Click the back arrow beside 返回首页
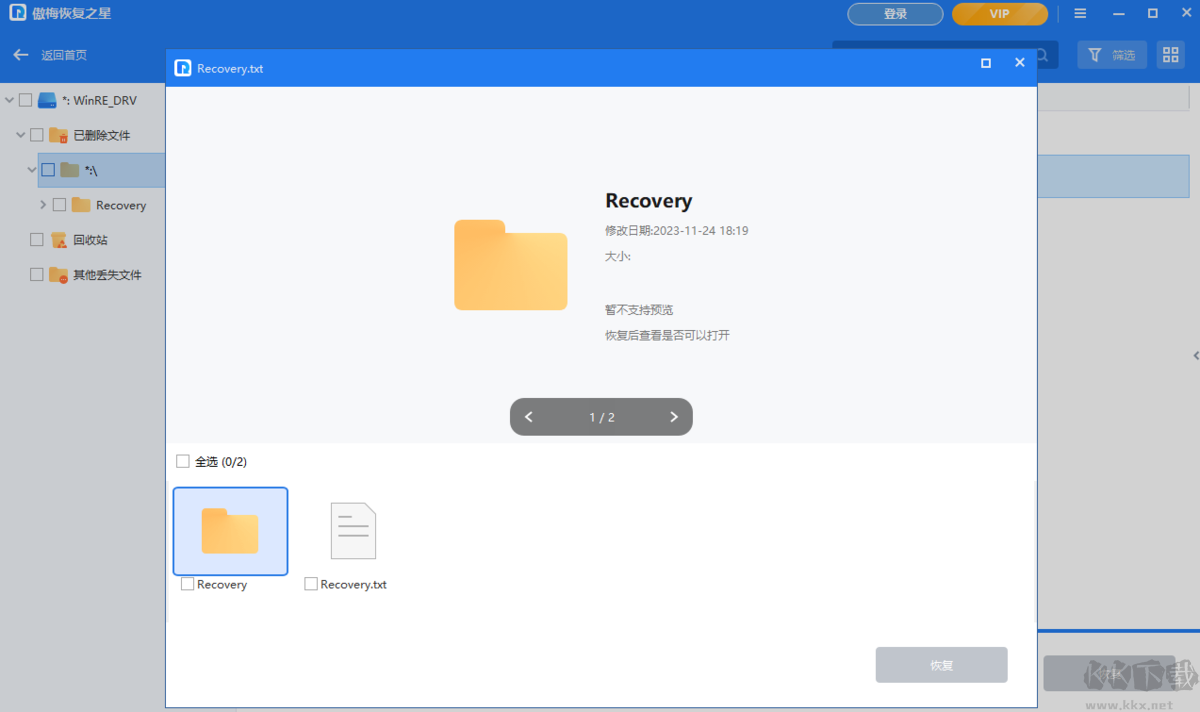Viewport: 1200px width, 712px height. coord(20,55)
